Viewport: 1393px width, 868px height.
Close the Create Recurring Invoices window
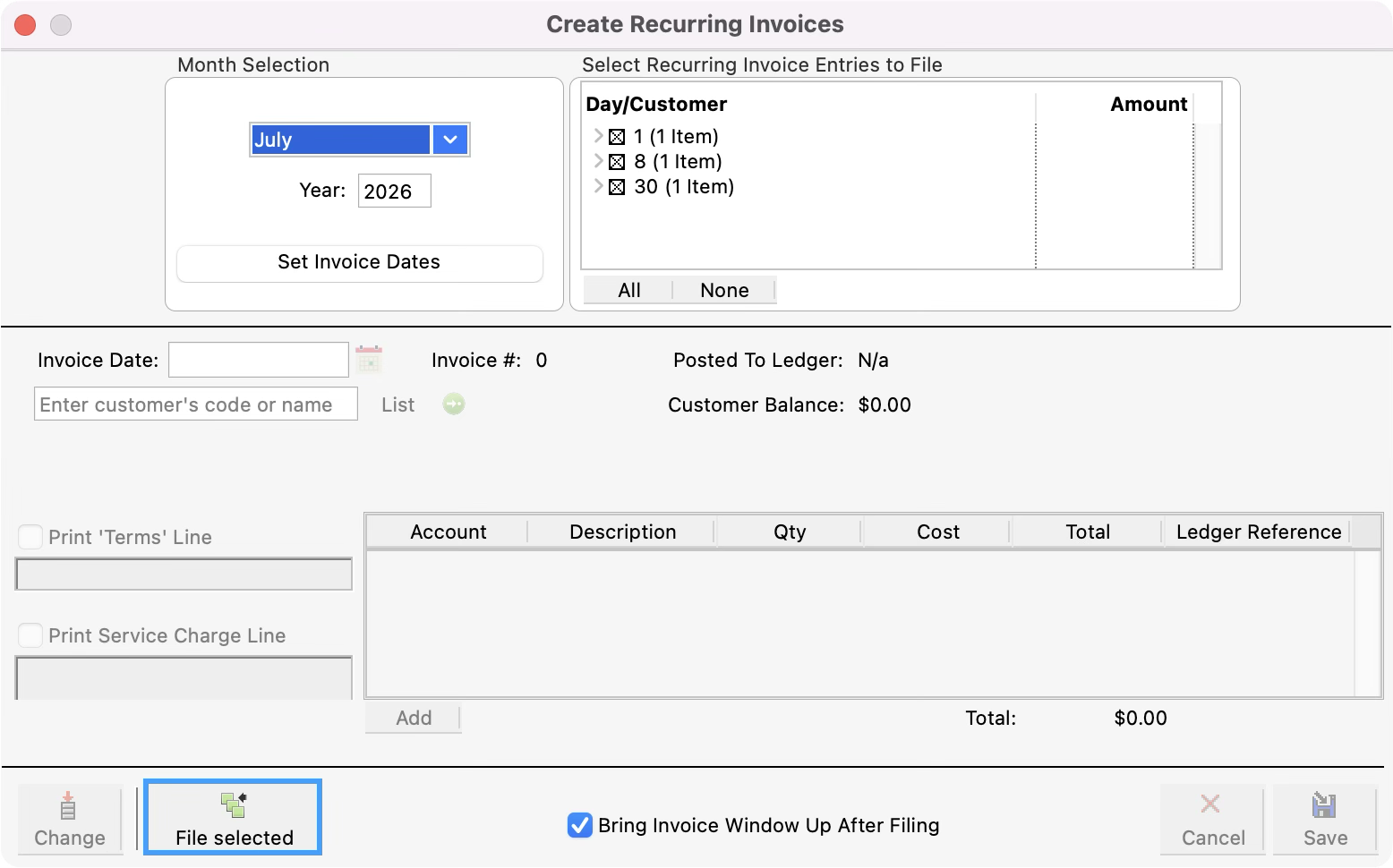point(25,25)
